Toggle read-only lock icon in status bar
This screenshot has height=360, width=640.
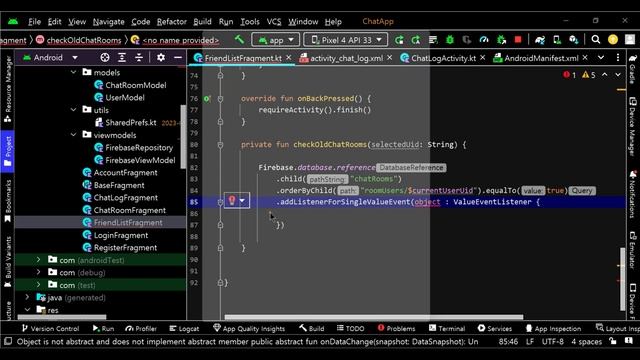613,341
